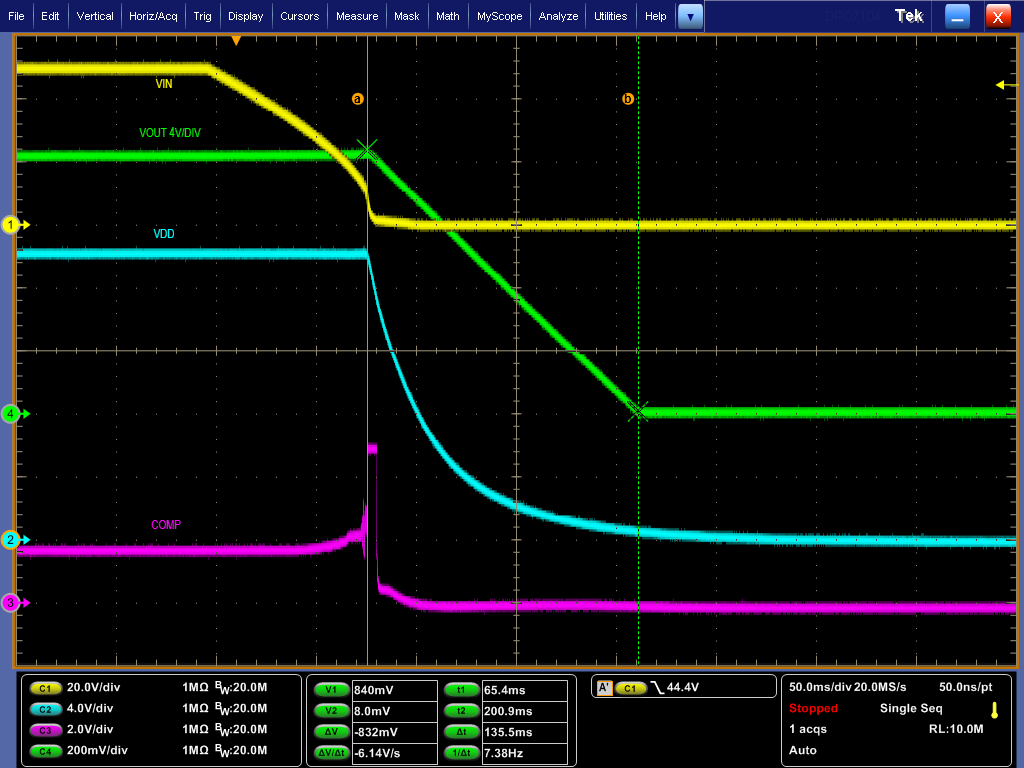The width and height of the screenshot is (1024, 768).
Task: Toggle channel 3 display via the C3 badge
Action: (x=44, y=730)
